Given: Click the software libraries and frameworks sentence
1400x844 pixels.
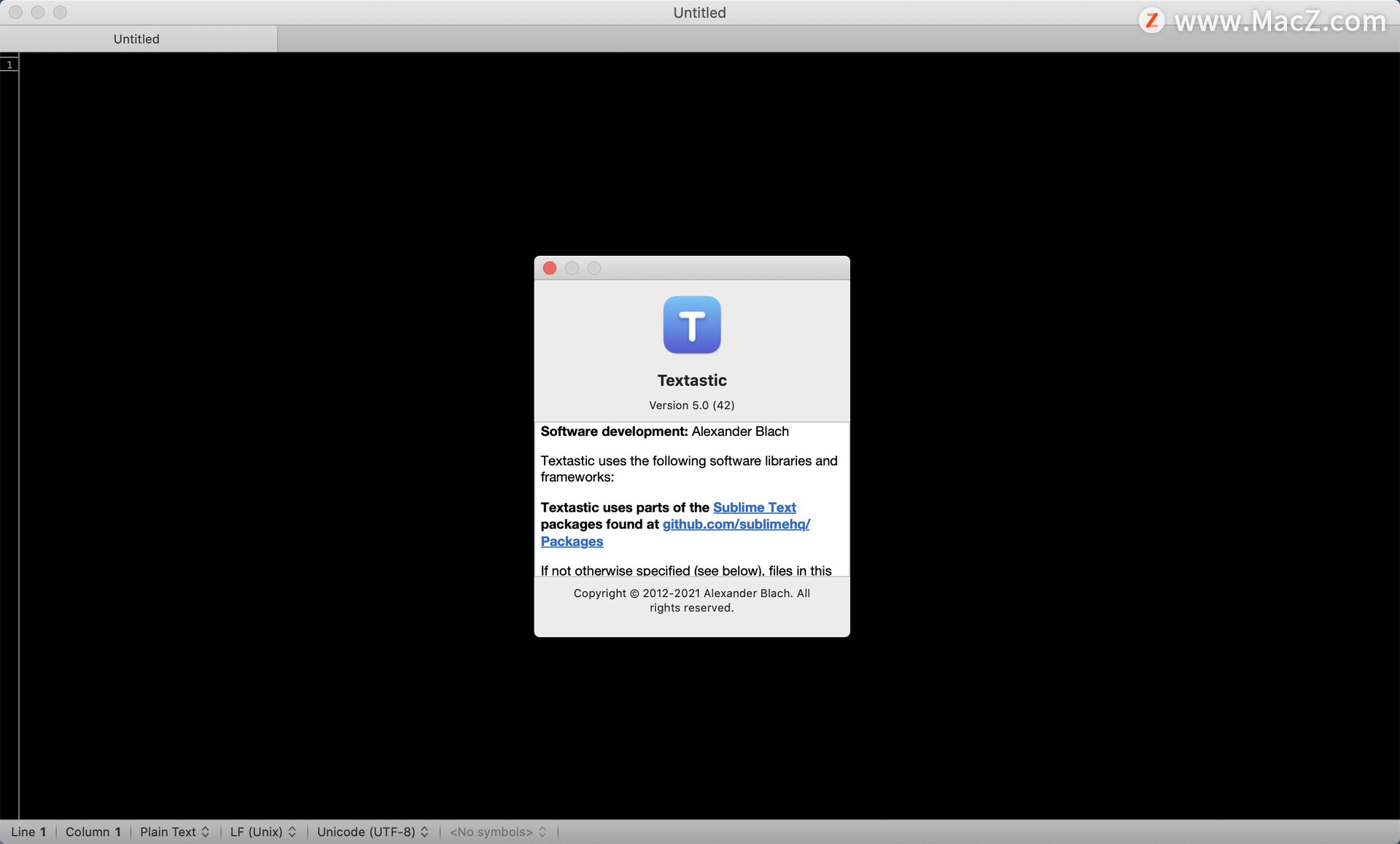Looking at the screenshot, I should 689,469.
